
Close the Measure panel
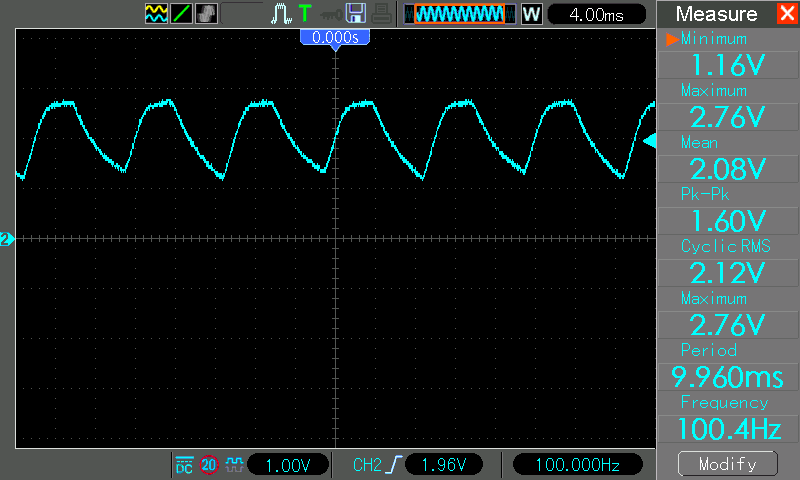click(x=786, y=14)
